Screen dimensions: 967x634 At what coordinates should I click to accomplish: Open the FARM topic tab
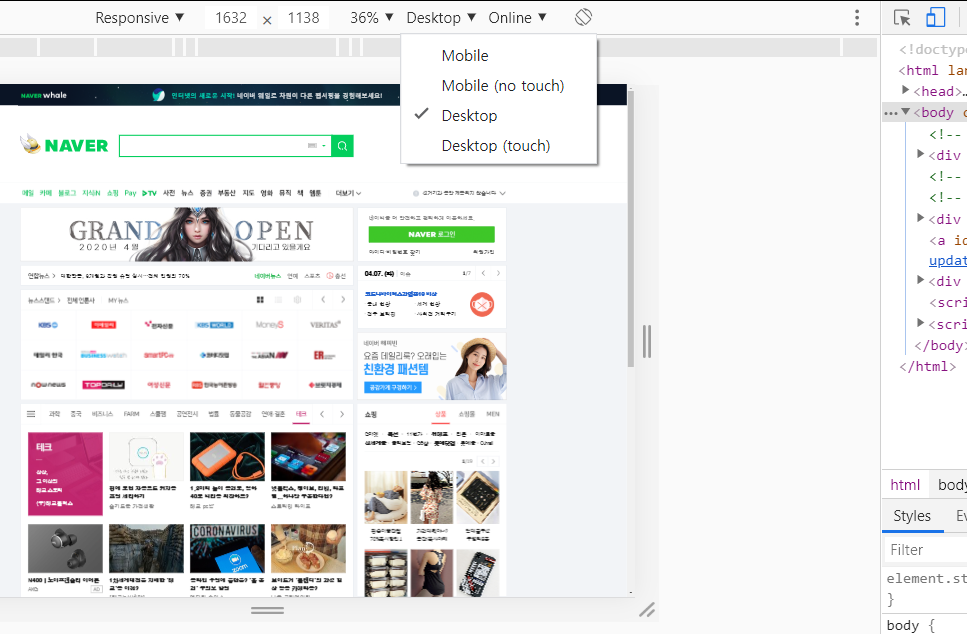(x=131, y=414)
